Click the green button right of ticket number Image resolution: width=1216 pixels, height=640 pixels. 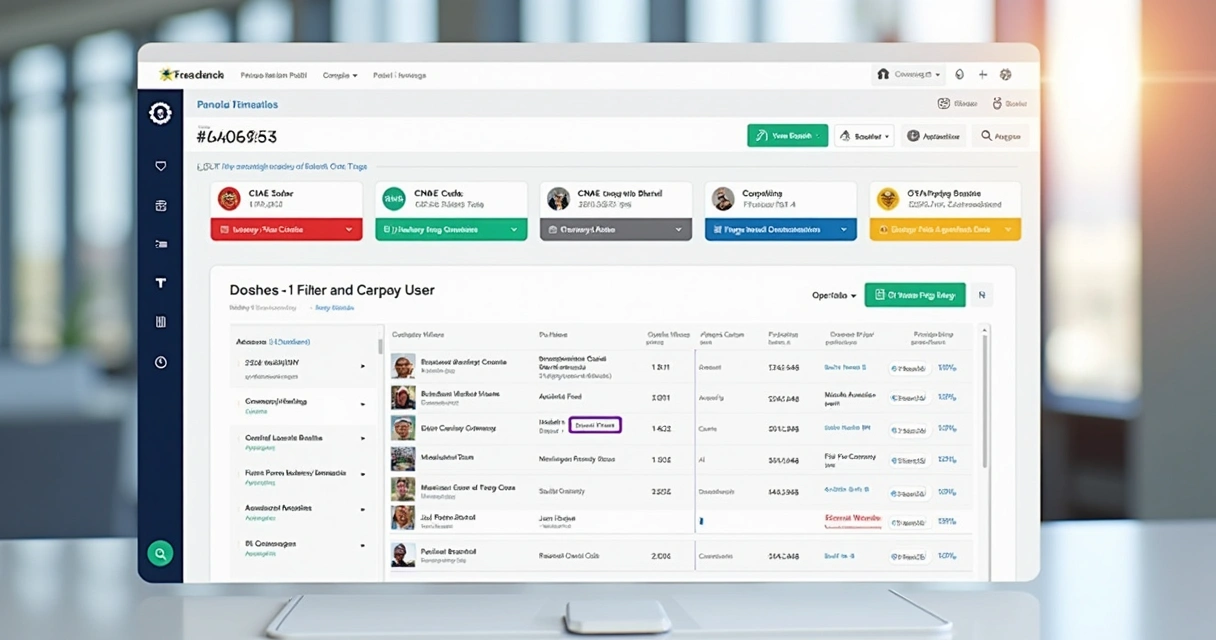point(787,136)
